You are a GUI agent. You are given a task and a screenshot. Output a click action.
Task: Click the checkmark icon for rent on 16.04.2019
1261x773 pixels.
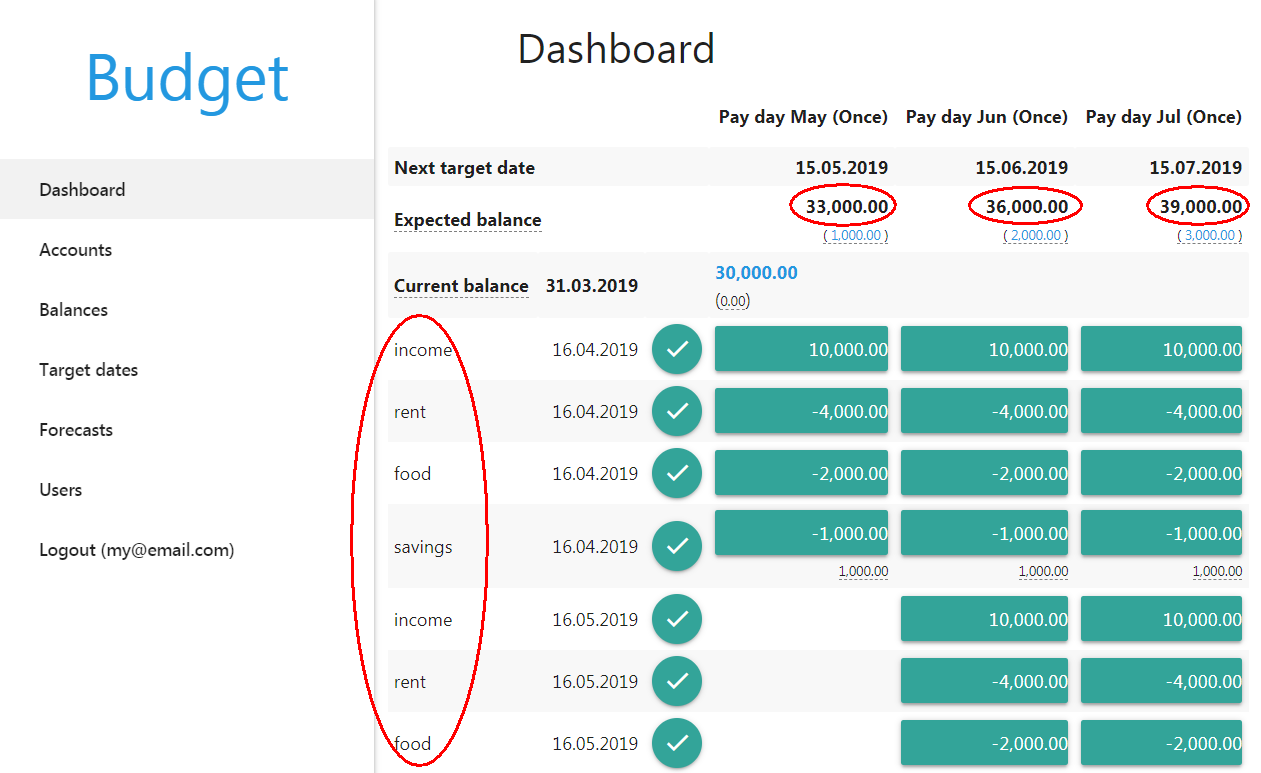click(x=677, y=411)
